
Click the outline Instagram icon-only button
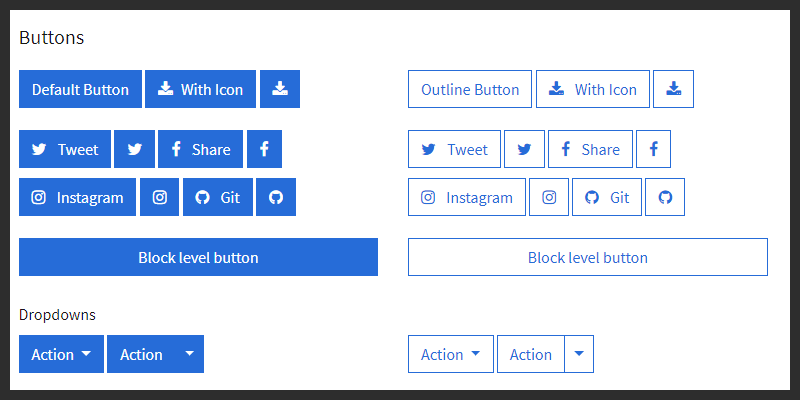pos(548,197)
